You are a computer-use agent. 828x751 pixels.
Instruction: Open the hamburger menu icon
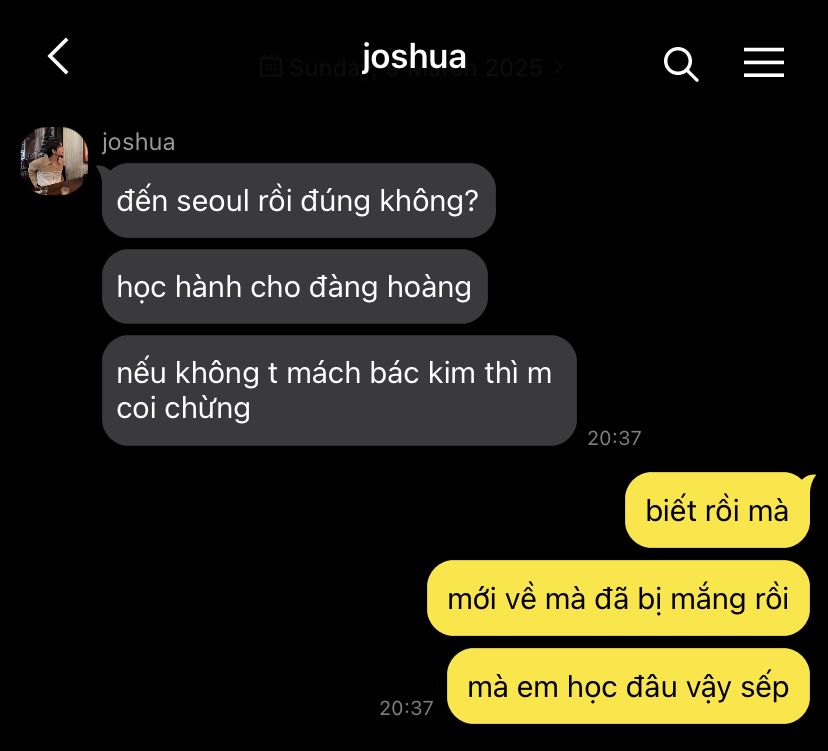point(764,62)
